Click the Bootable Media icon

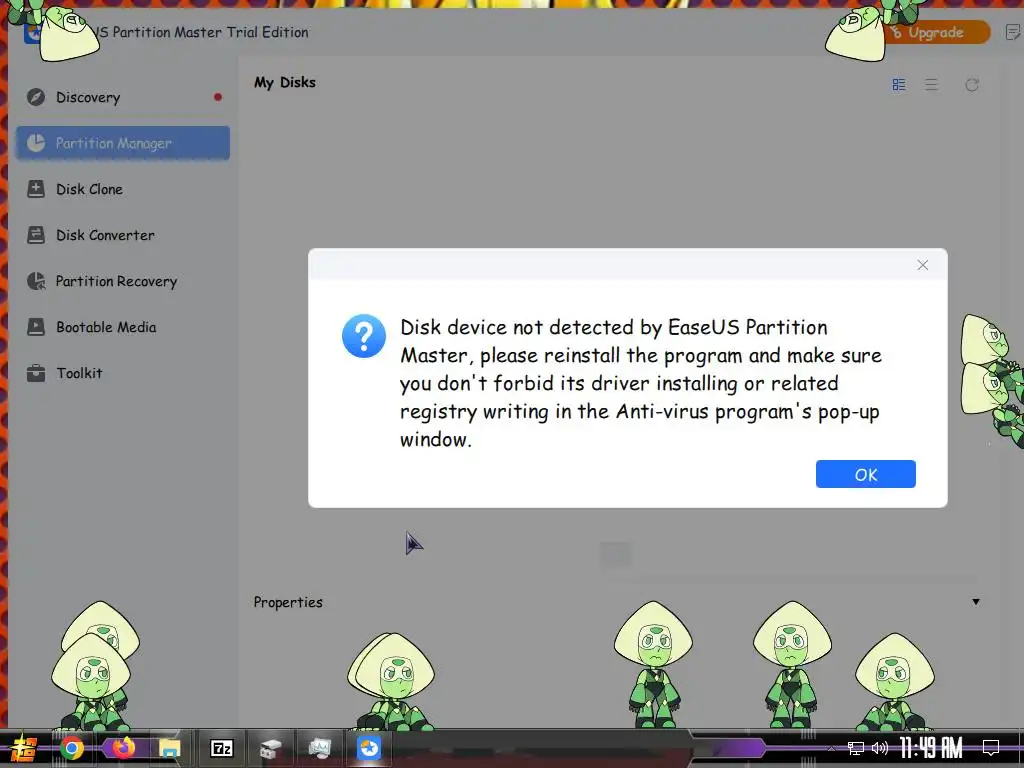36,327
